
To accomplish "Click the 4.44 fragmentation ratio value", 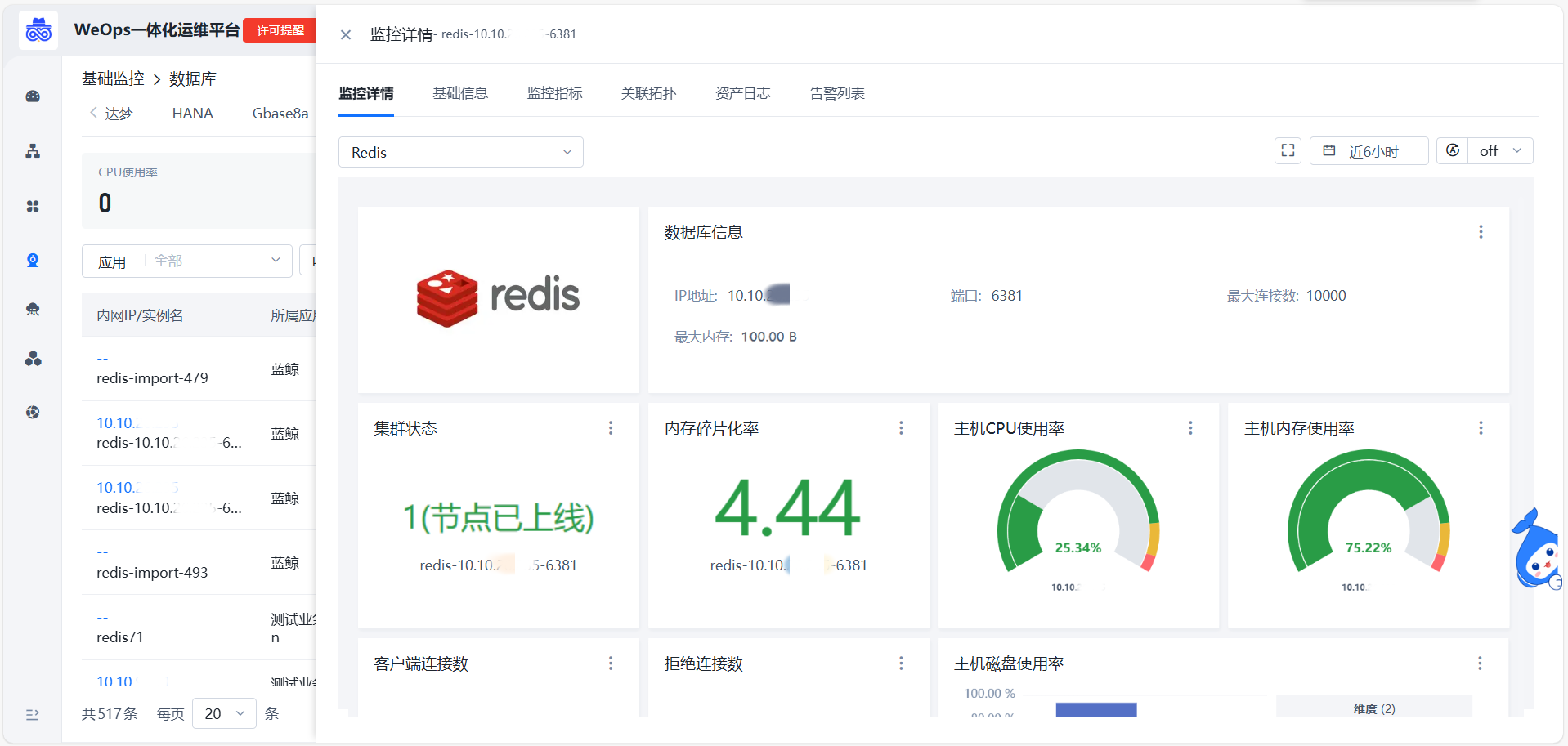I will pyautogui.click(x=787, y=508).
